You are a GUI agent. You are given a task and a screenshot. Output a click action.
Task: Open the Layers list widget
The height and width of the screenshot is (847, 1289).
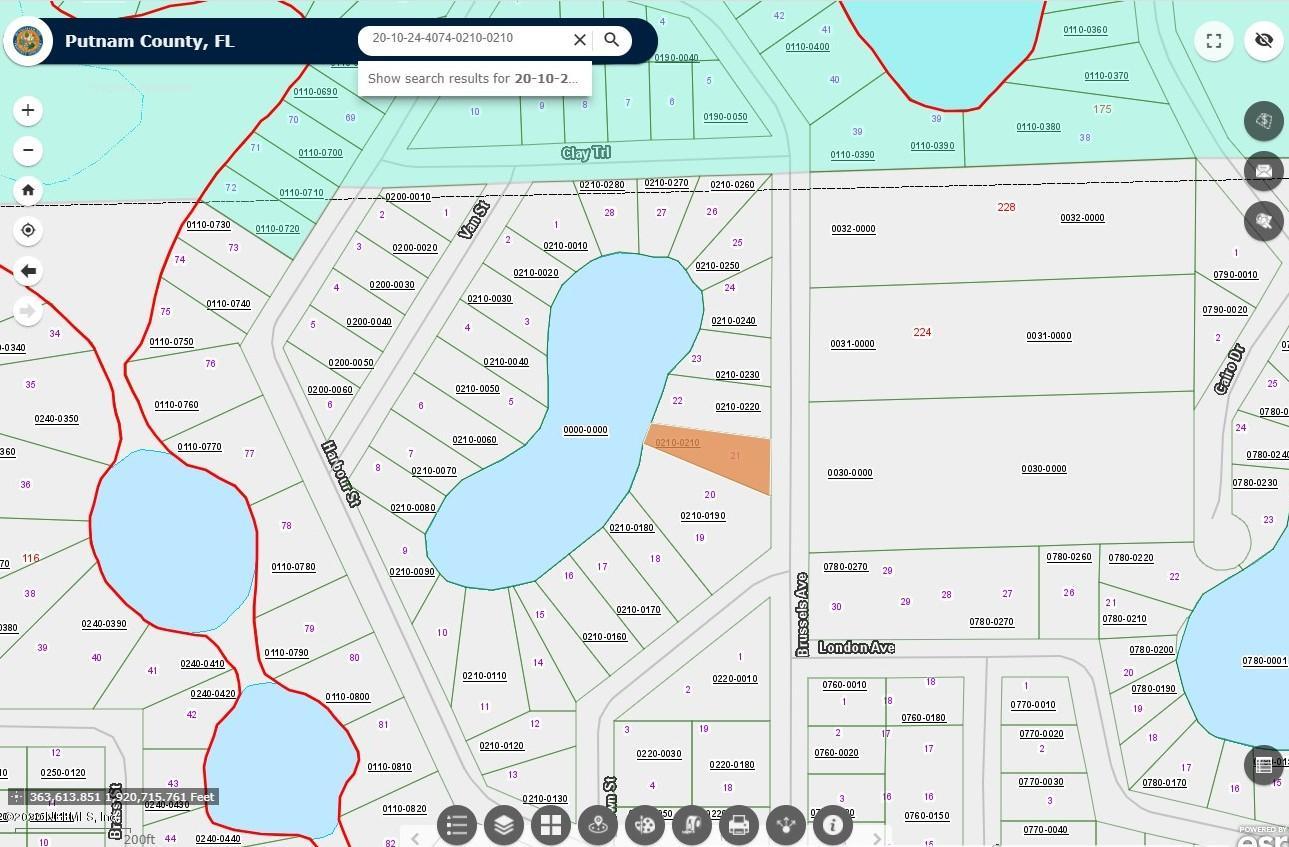point(504,825)
